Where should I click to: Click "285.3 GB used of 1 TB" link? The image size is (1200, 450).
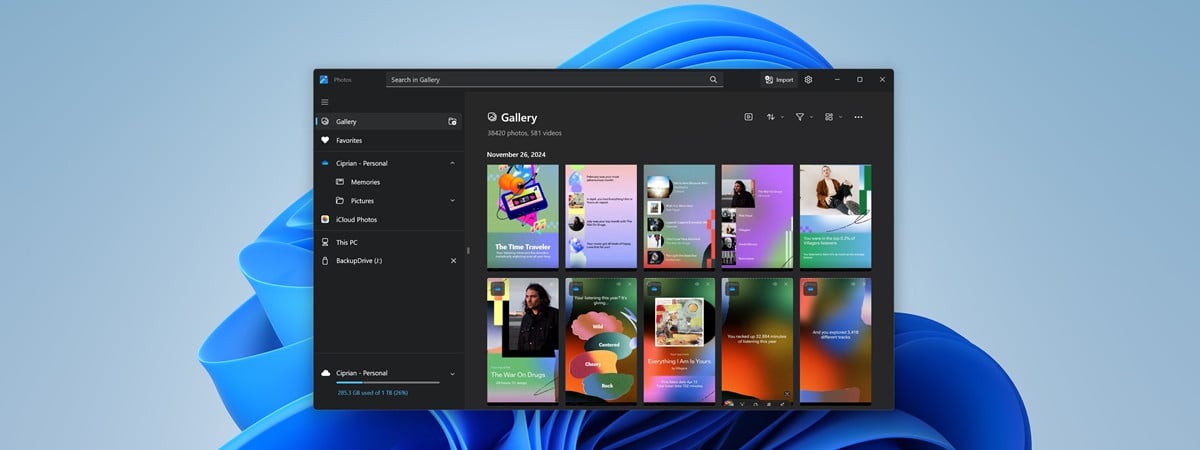373,393
